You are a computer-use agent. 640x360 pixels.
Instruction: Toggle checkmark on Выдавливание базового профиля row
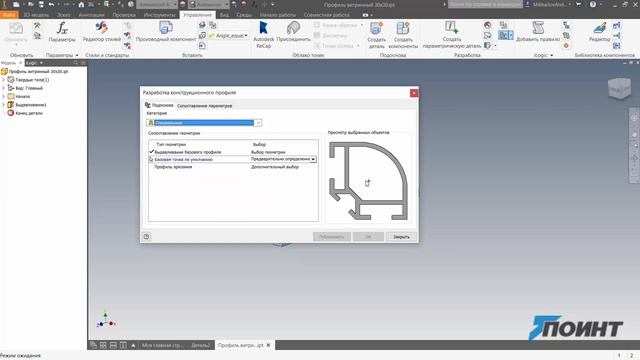pos(151,151)
